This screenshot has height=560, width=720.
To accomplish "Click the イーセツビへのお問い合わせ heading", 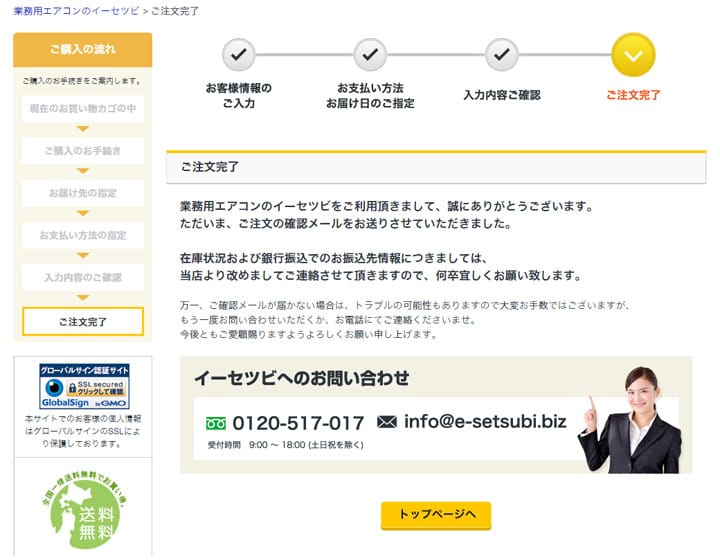I will pyautogui.click(x=301, y=378).
